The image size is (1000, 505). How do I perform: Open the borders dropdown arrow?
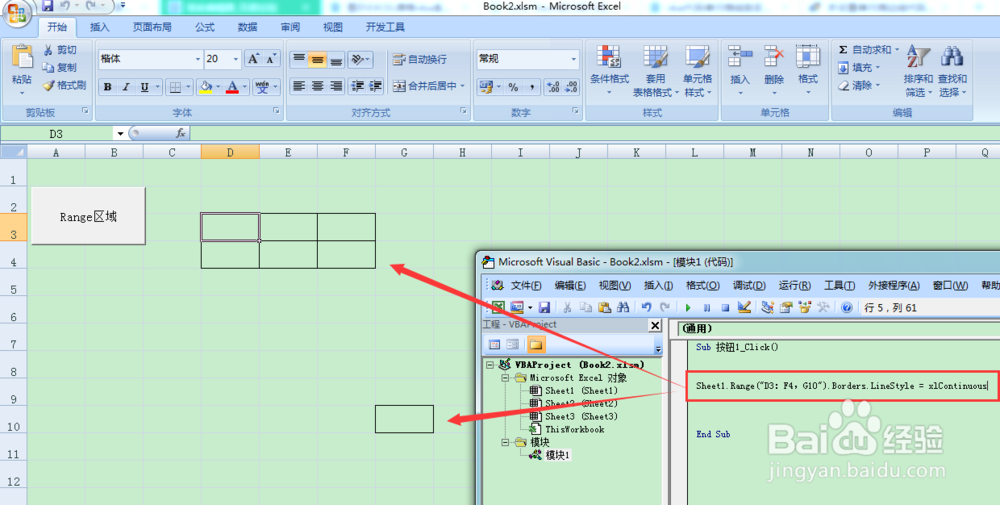[189, 87]
